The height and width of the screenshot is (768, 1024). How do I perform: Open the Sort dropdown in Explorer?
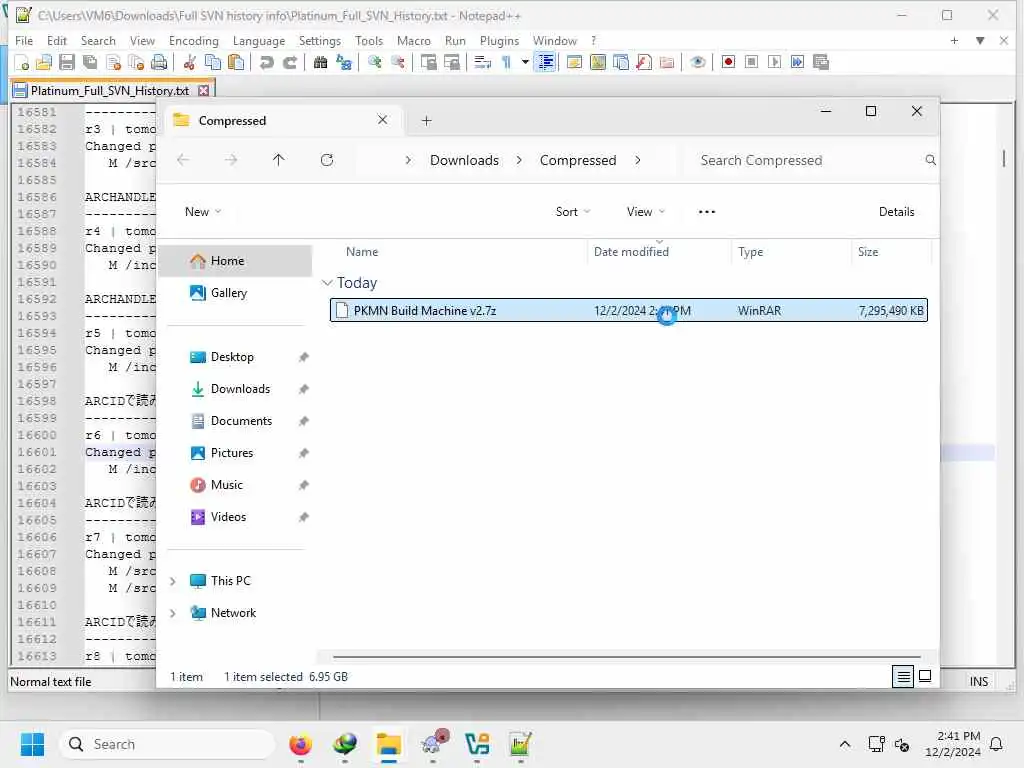[573, 212]
